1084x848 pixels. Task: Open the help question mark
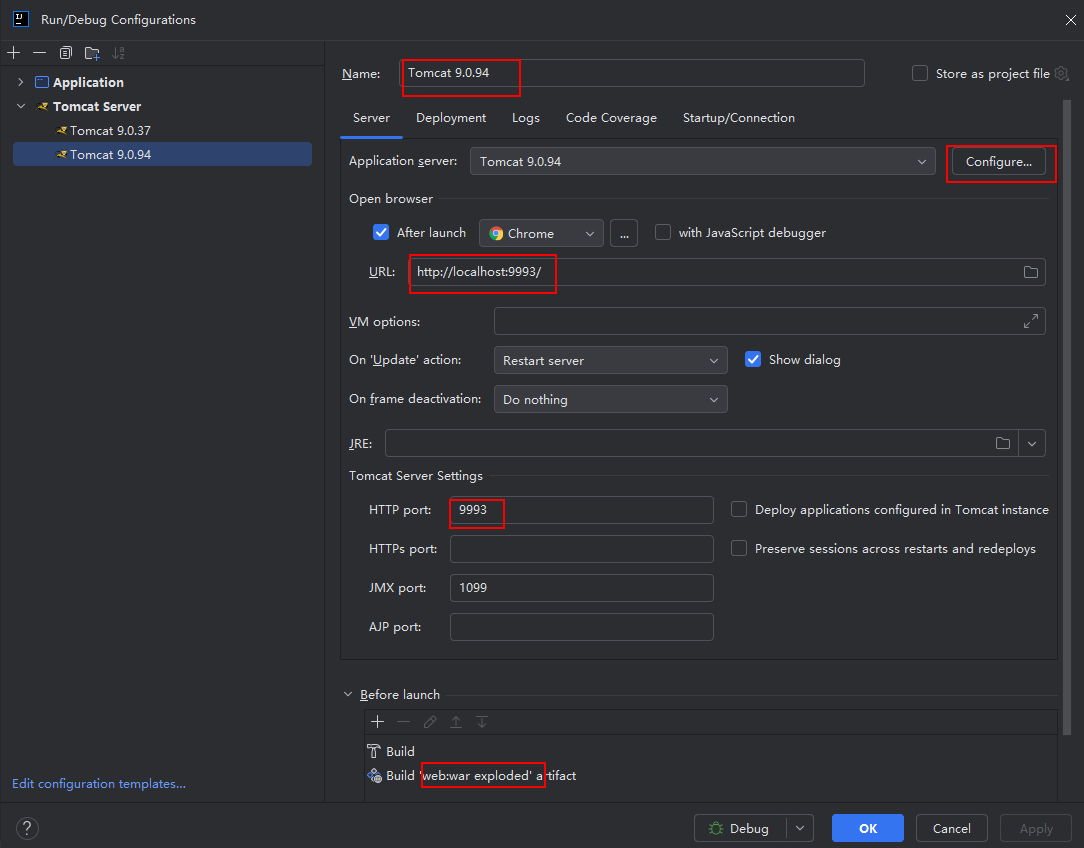(x=28, y=828)
